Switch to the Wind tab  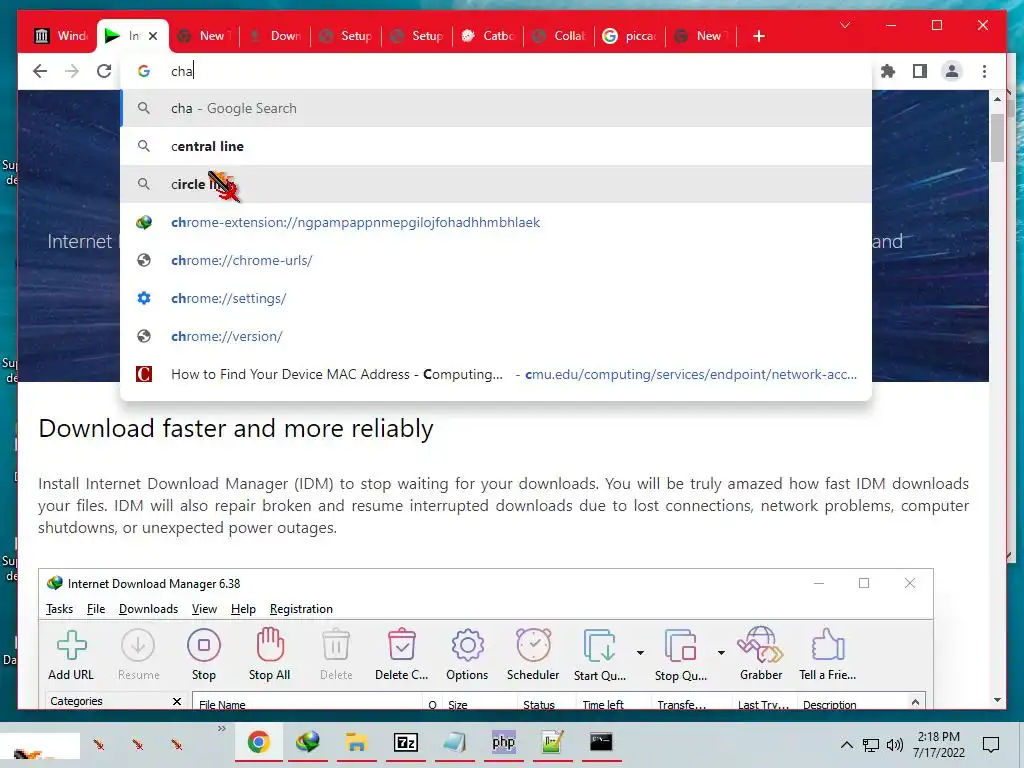(60, 36)
